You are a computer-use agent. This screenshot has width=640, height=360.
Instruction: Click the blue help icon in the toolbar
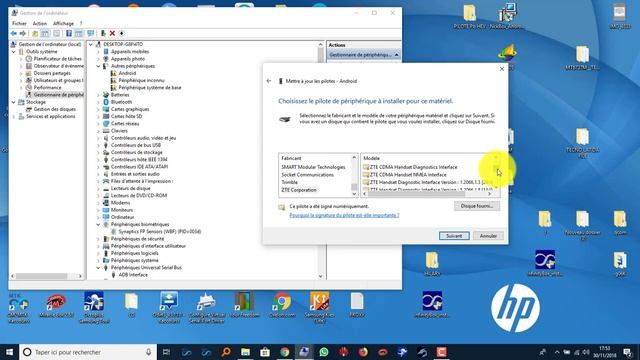click(69, 33)
